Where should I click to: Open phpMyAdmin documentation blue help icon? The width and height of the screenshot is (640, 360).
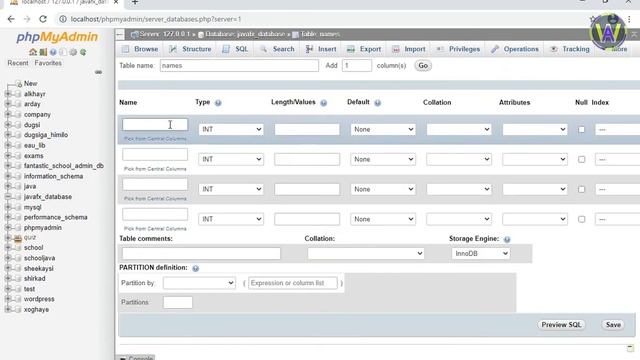pyautogui.click(x=53, y=52)
